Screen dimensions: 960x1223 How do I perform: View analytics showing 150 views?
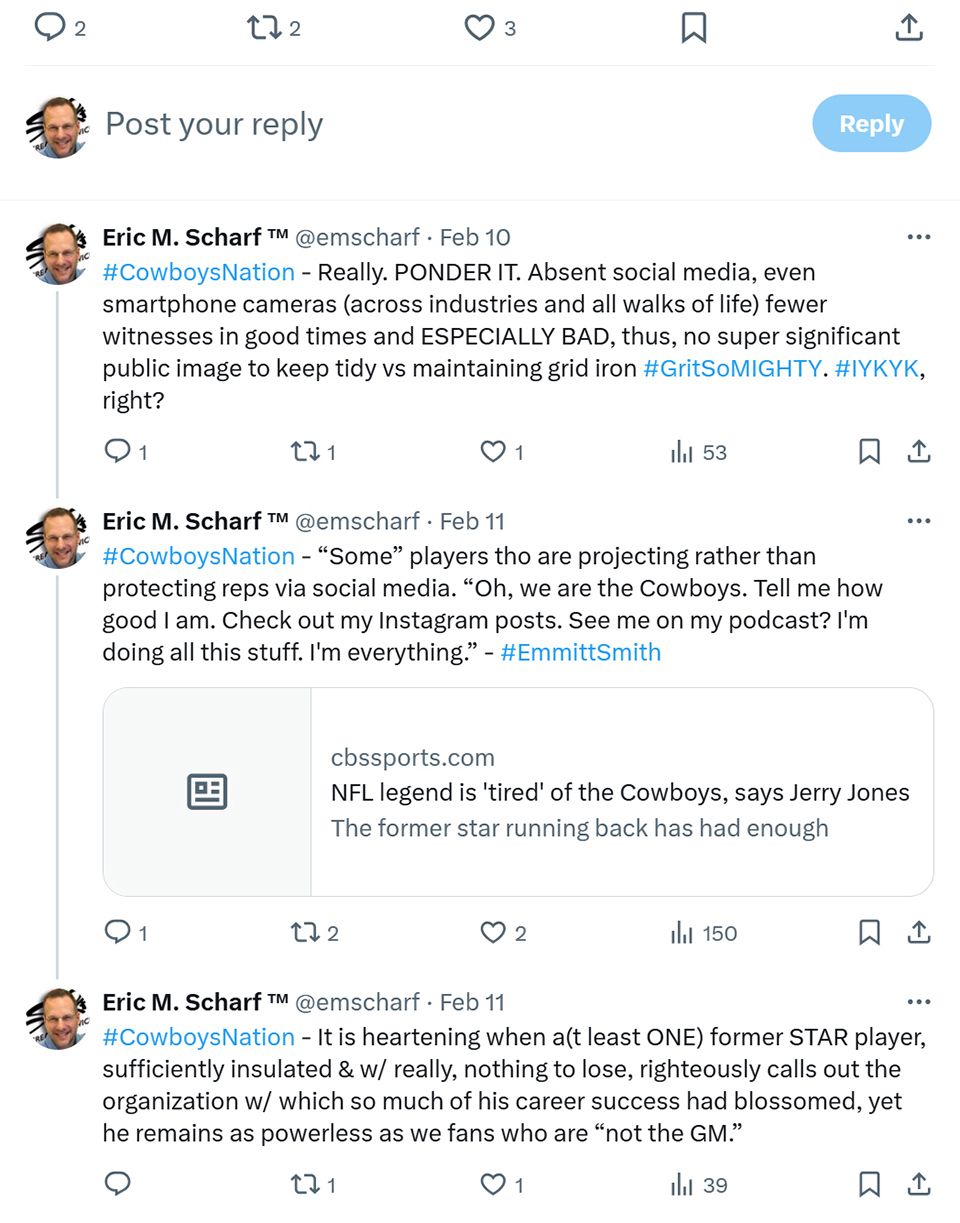703,933
